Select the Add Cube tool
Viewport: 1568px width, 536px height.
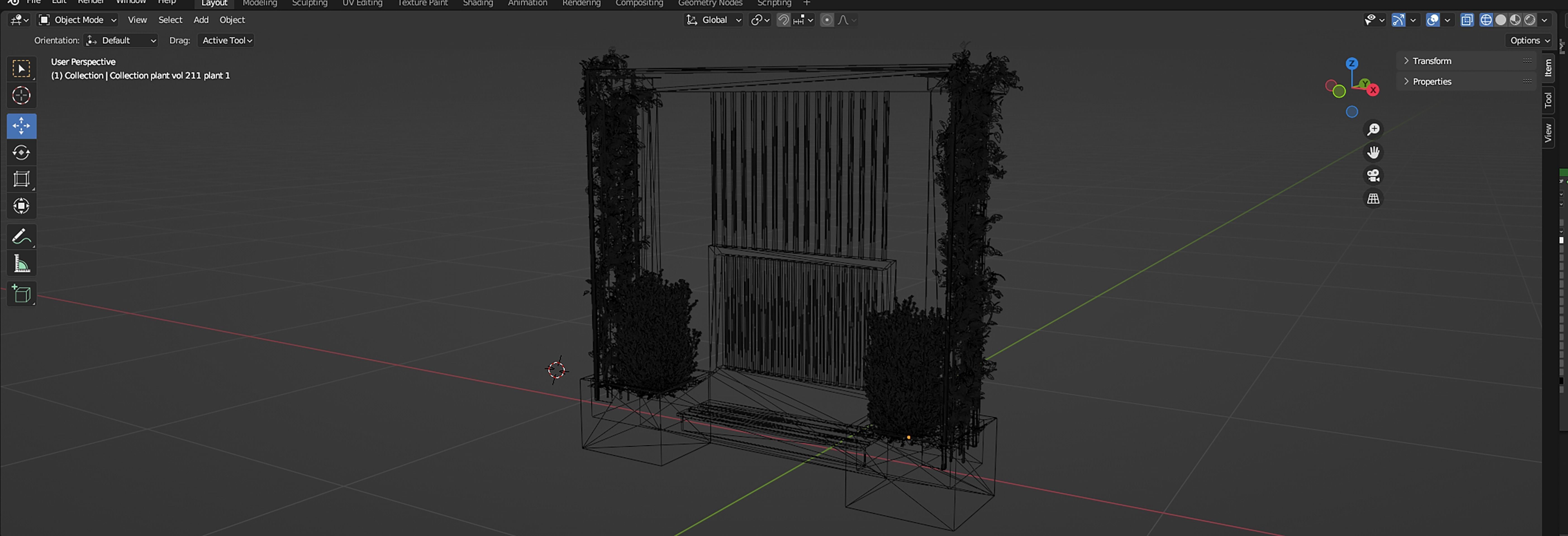coord(21,294)
